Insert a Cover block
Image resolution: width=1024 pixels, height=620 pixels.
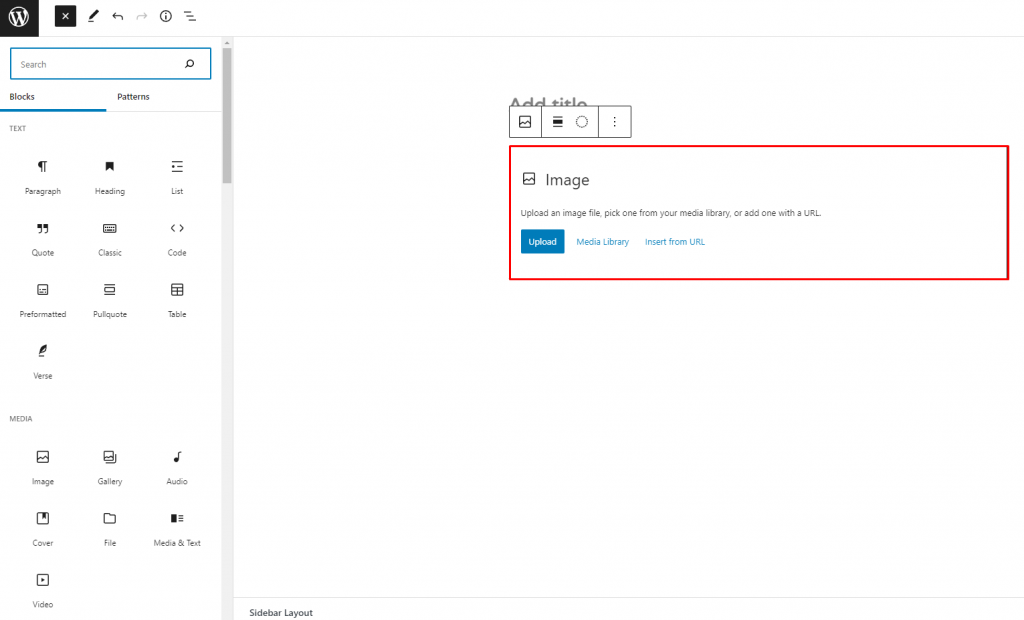point(42,529)
